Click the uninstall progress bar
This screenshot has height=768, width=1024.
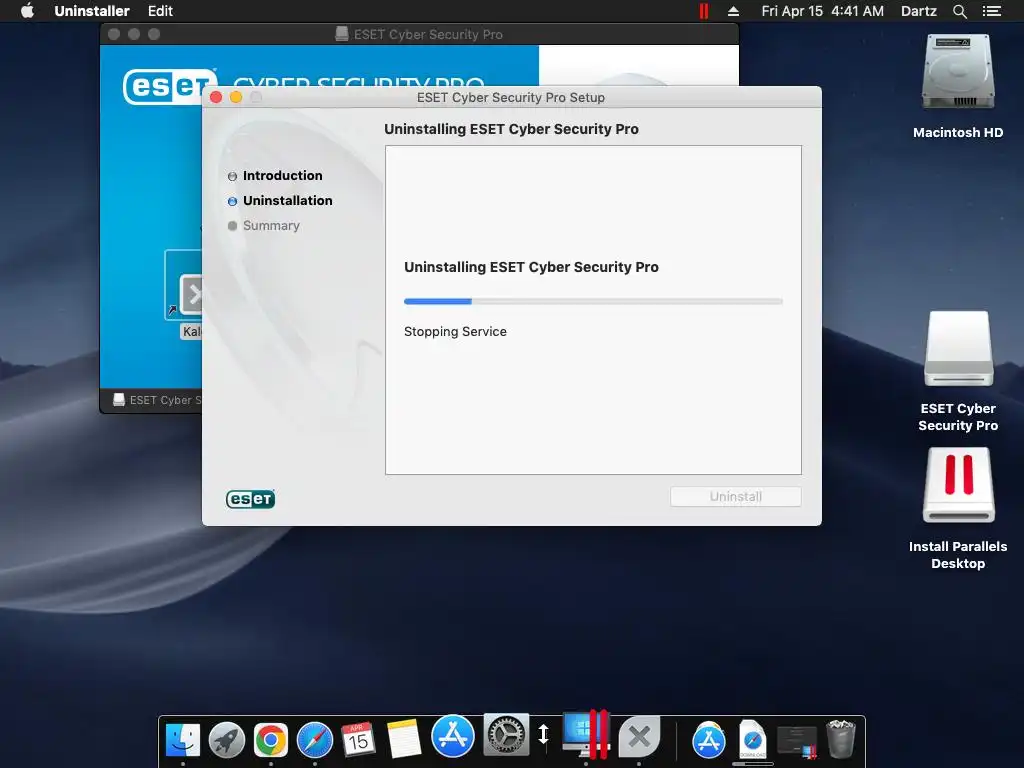(593, 301)
